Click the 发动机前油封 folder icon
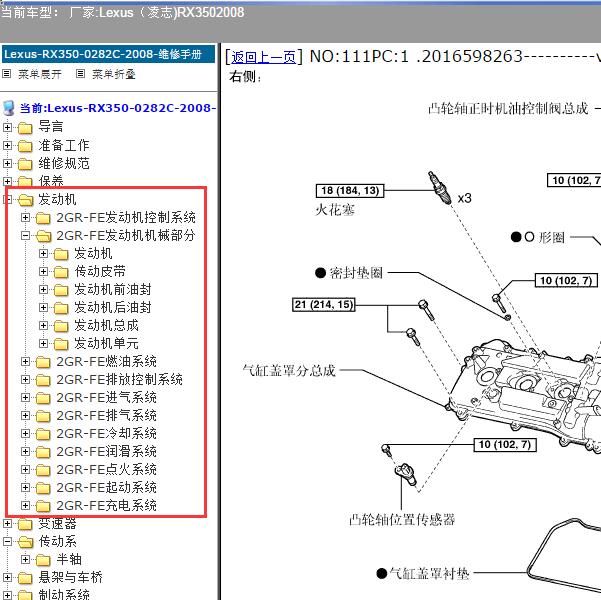Viewport: 601px width, 600px height. click(x=61, y=290)
